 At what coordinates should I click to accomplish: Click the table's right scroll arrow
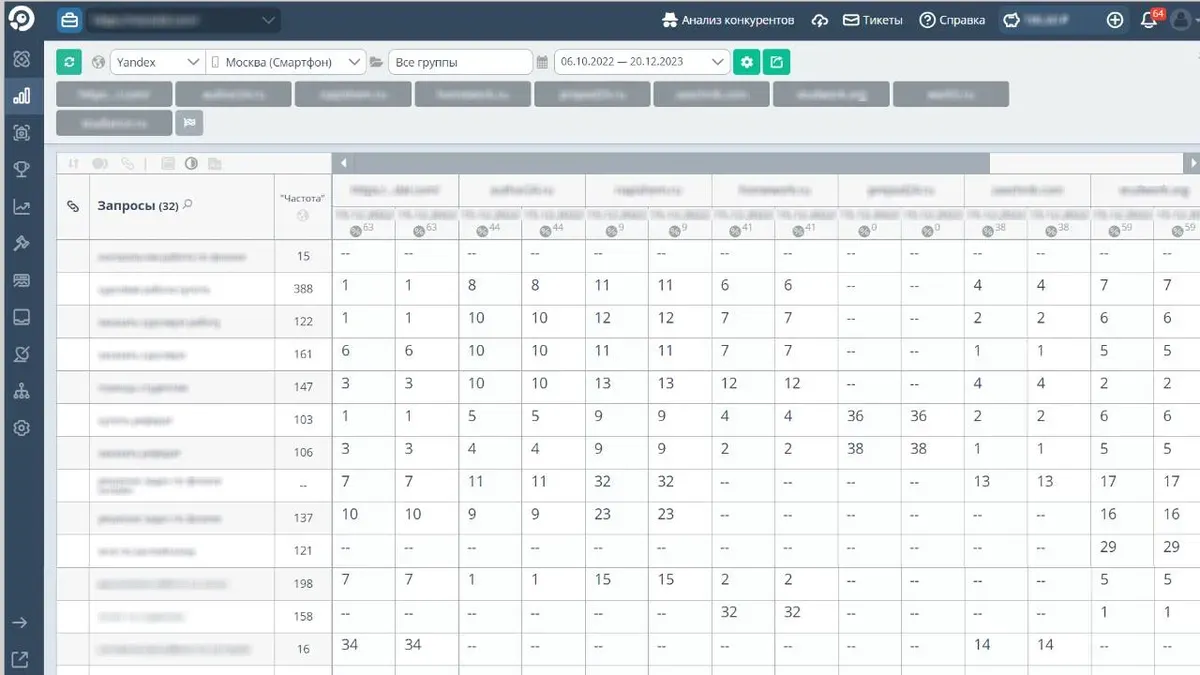point(1191,163)
